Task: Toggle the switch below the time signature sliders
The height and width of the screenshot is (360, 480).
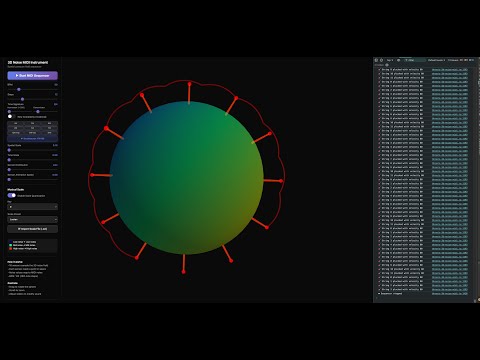Action: click(11, 116)
